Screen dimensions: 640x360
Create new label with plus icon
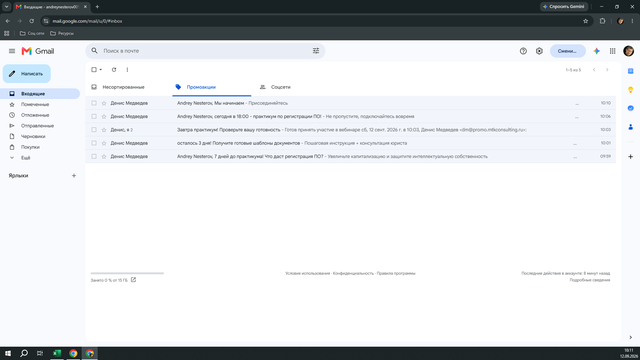pyautogui.click(x=74, y=176)
